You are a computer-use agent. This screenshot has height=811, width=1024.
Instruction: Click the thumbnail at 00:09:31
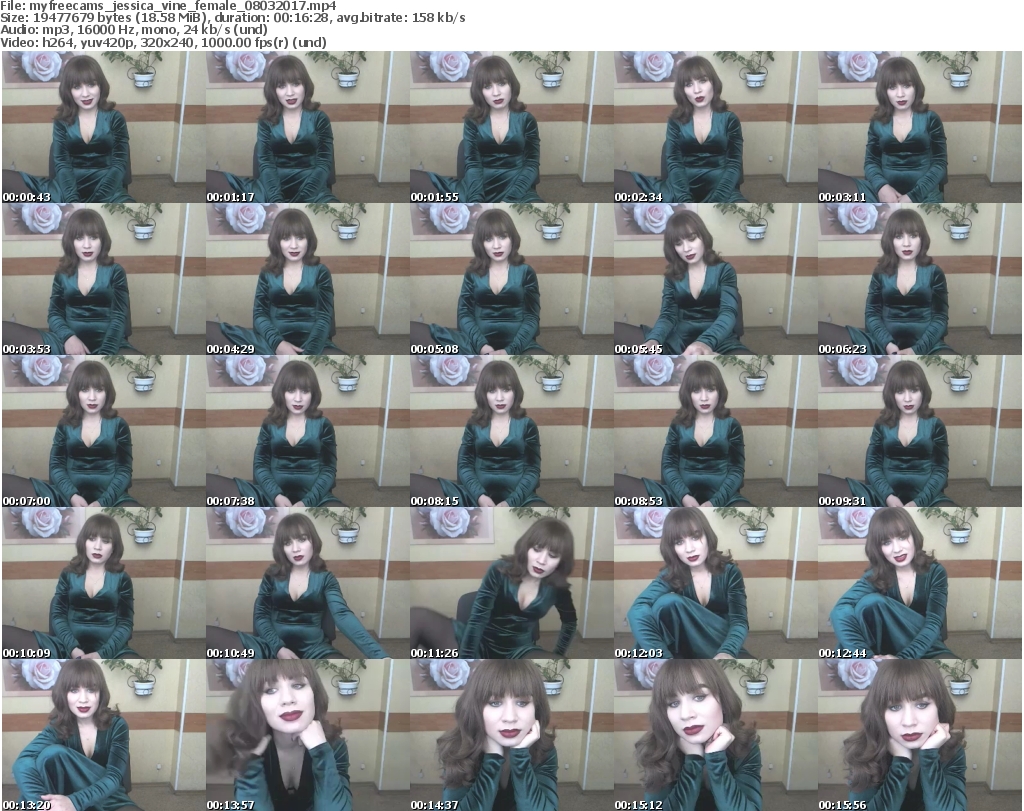(x=920, y=431)
